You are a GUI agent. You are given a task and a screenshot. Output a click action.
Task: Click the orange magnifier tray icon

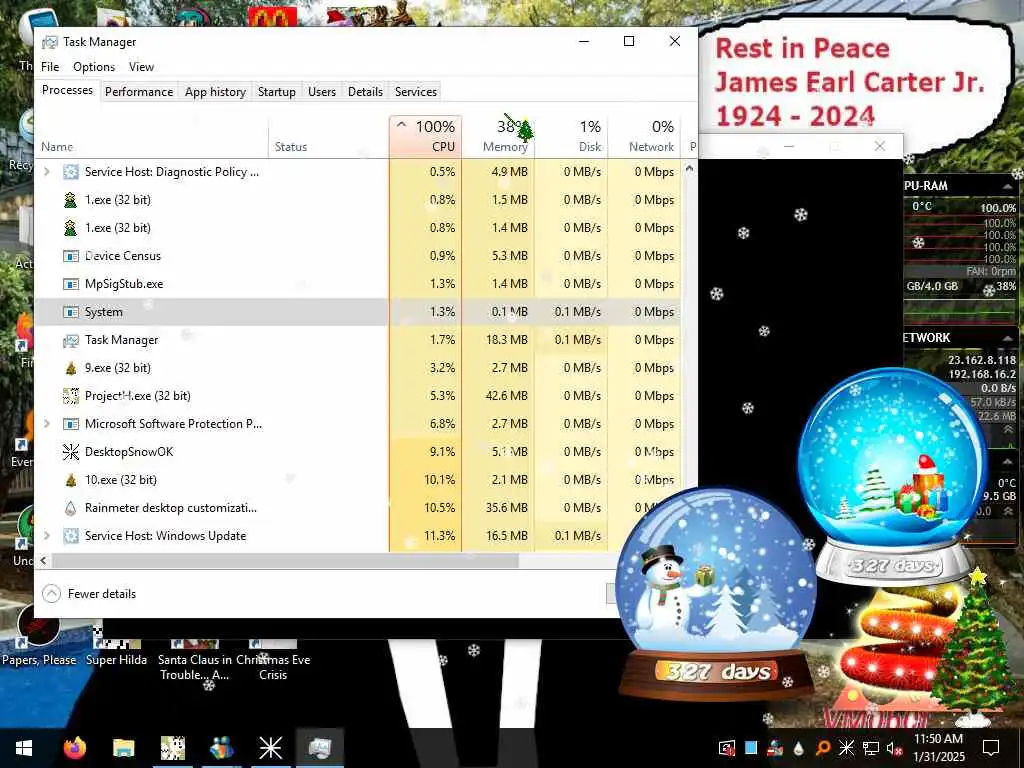pos(823,748)
